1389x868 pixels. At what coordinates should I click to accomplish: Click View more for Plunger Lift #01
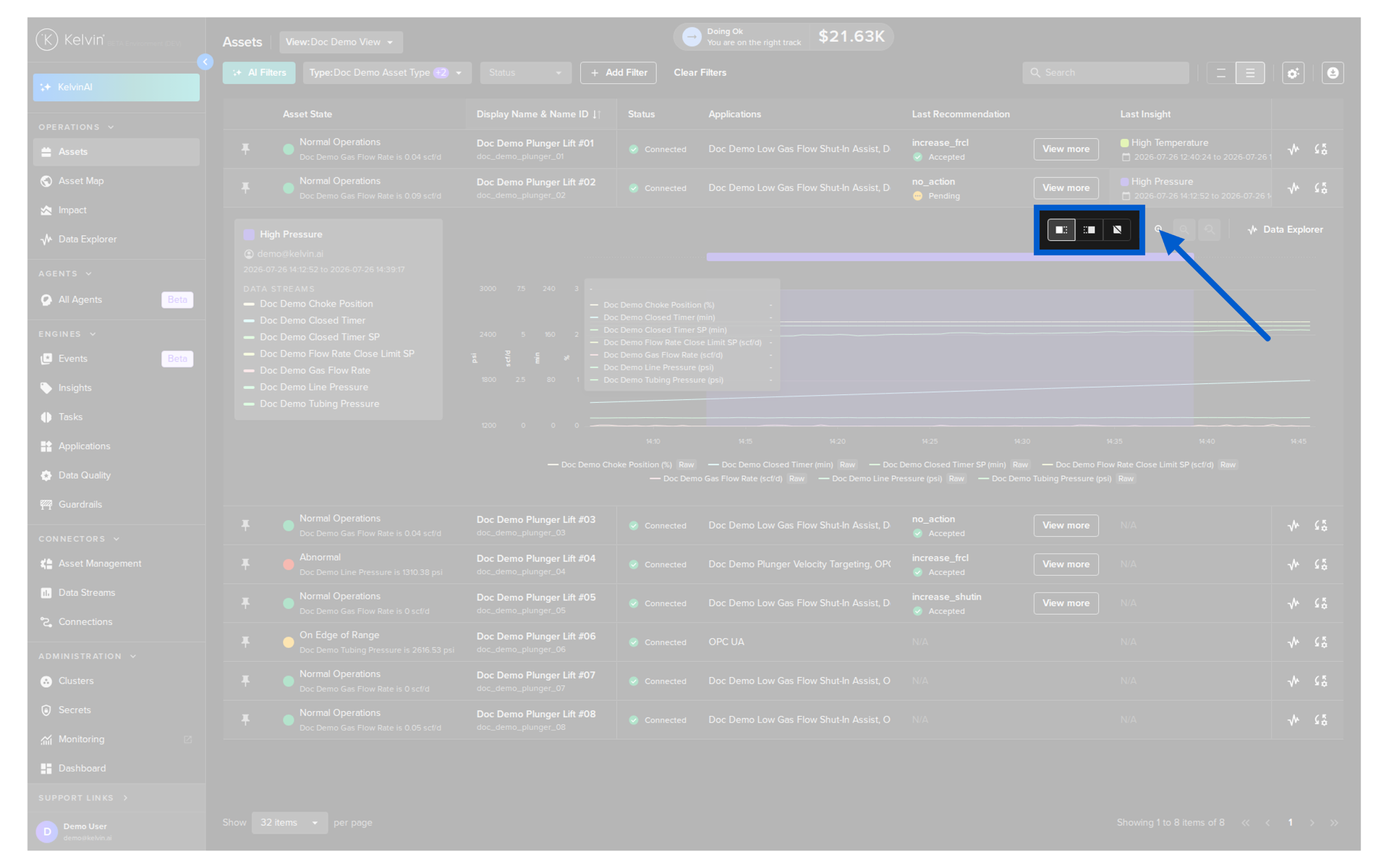pos(1066,149)
